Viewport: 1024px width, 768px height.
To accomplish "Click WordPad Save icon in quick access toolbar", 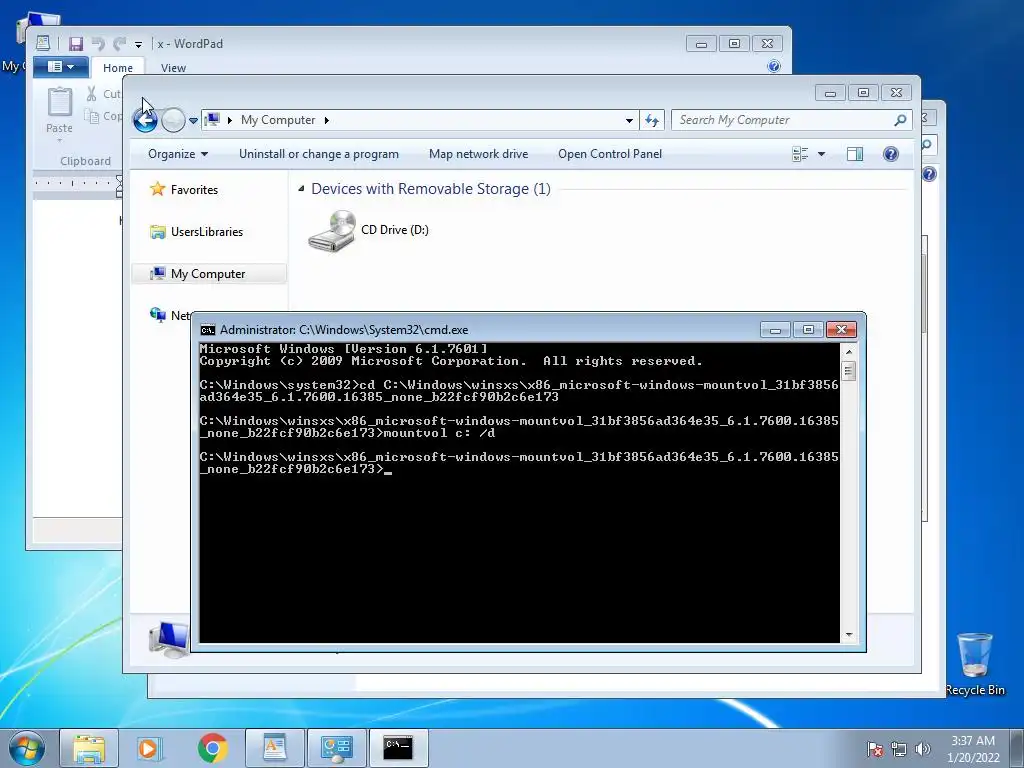I will [x=76, y=44].
